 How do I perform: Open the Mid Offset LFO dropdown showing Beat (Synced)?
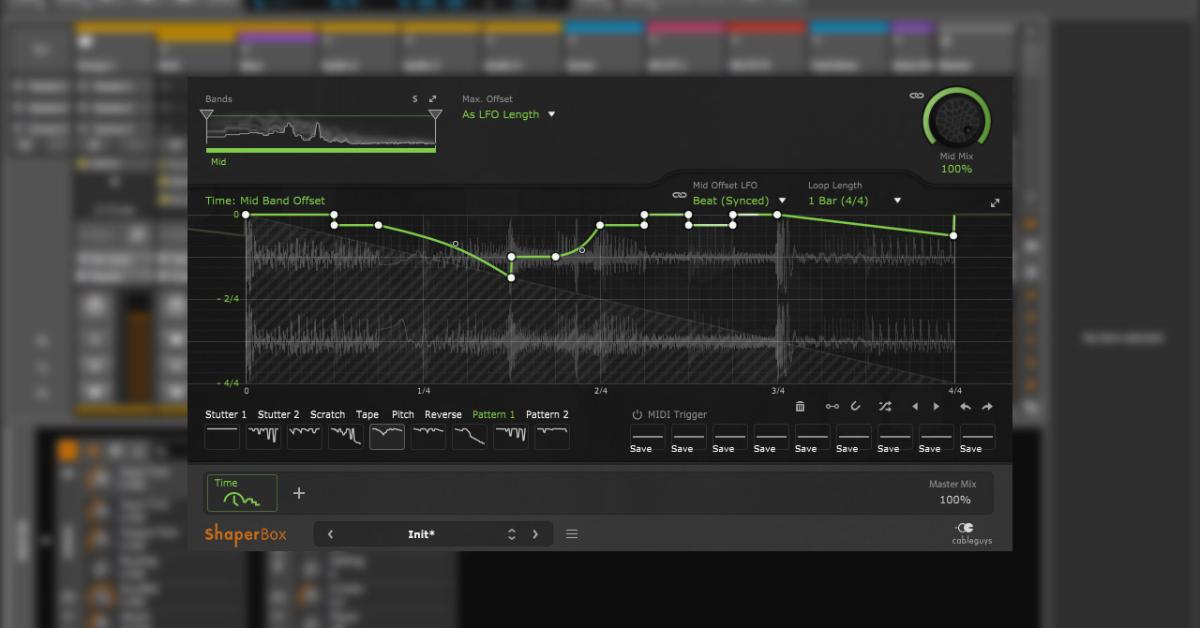tap(740, 200)
